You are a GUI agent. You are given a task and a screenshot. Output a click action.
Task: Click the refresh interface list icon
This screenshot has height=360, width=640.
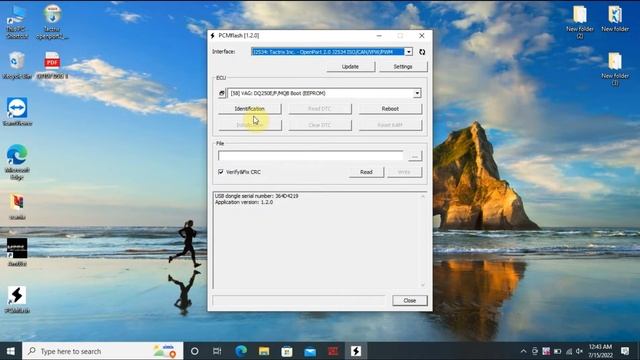point(422,52)
